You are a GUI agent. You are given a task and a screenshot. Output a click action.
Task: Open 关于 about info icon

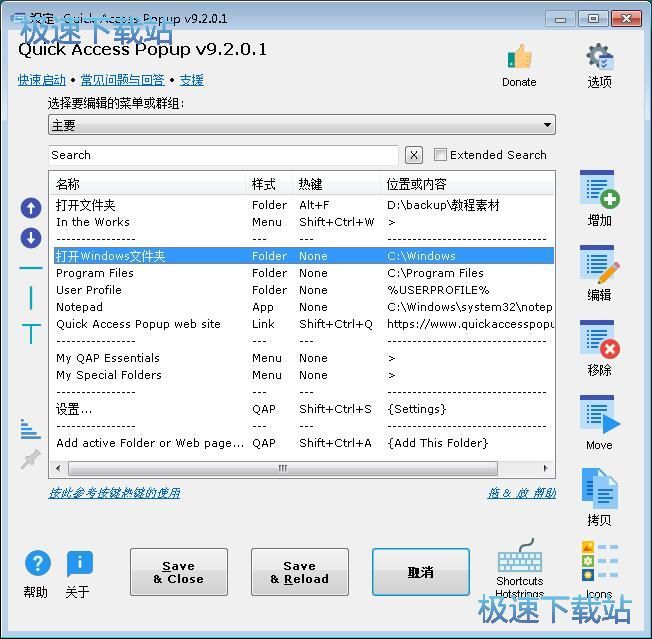pos(79,563)
